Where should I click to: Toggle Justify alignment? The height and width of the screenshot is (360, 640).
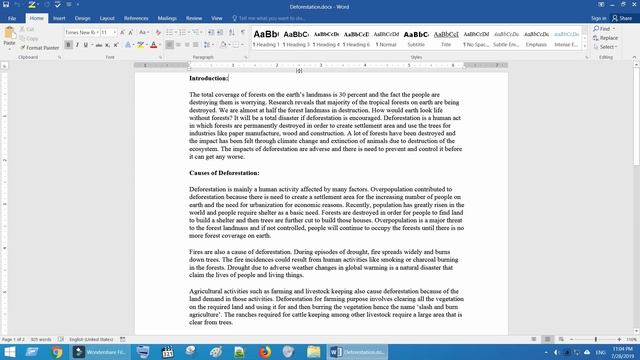(x=196, y=45)
